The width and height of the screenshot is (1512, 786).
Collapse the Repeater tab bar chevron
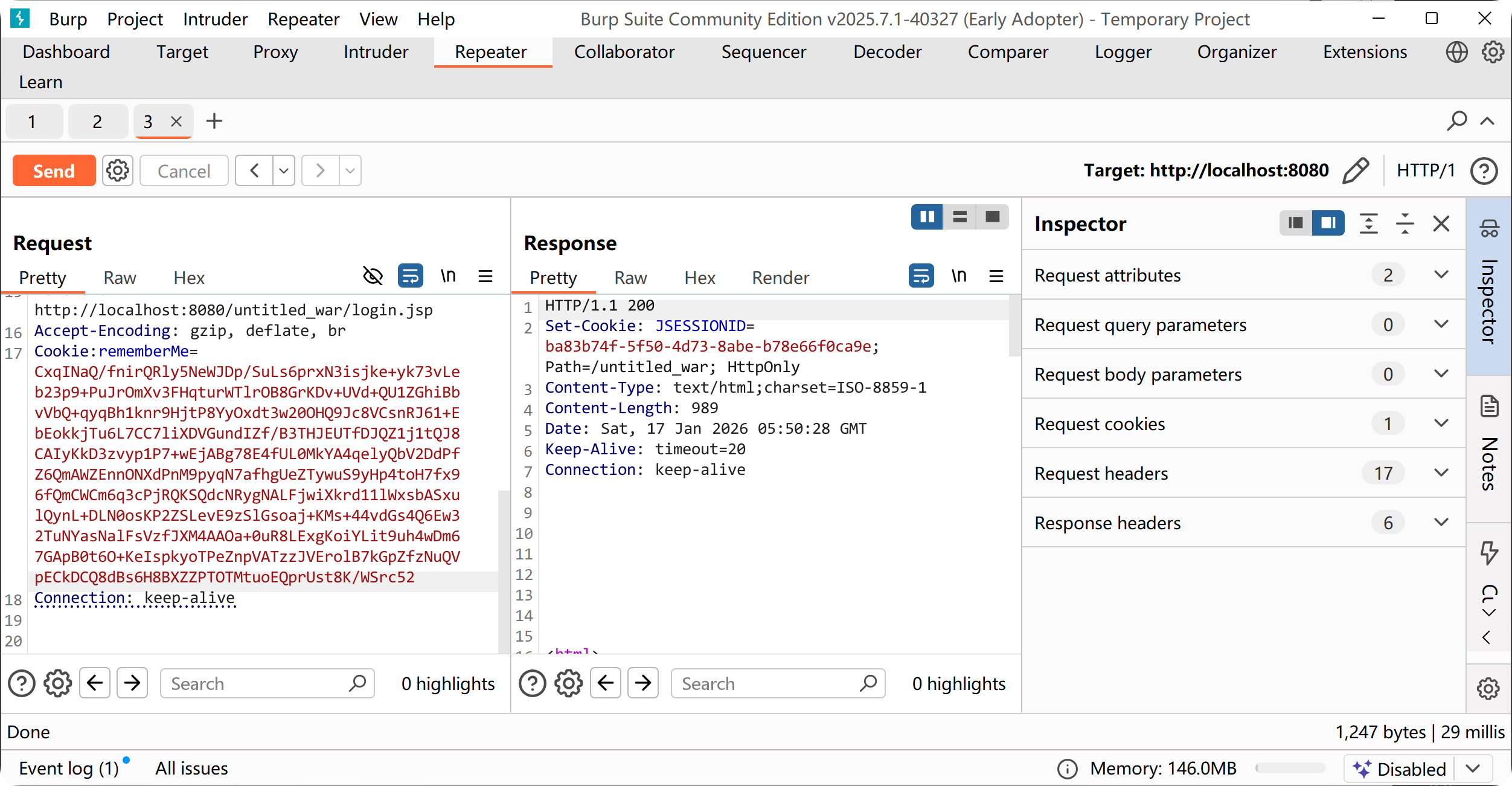coord(1488,121)
